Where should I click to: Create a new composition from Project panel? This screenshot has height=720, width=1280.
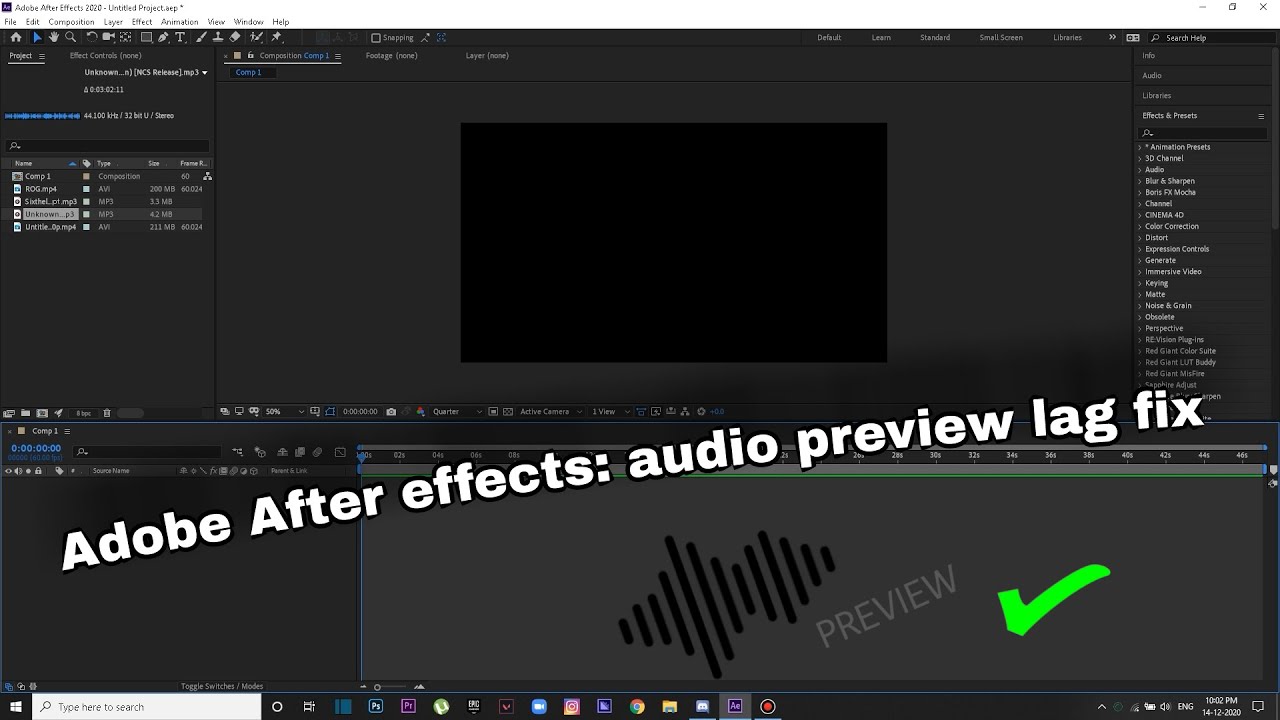pos(42,412)
